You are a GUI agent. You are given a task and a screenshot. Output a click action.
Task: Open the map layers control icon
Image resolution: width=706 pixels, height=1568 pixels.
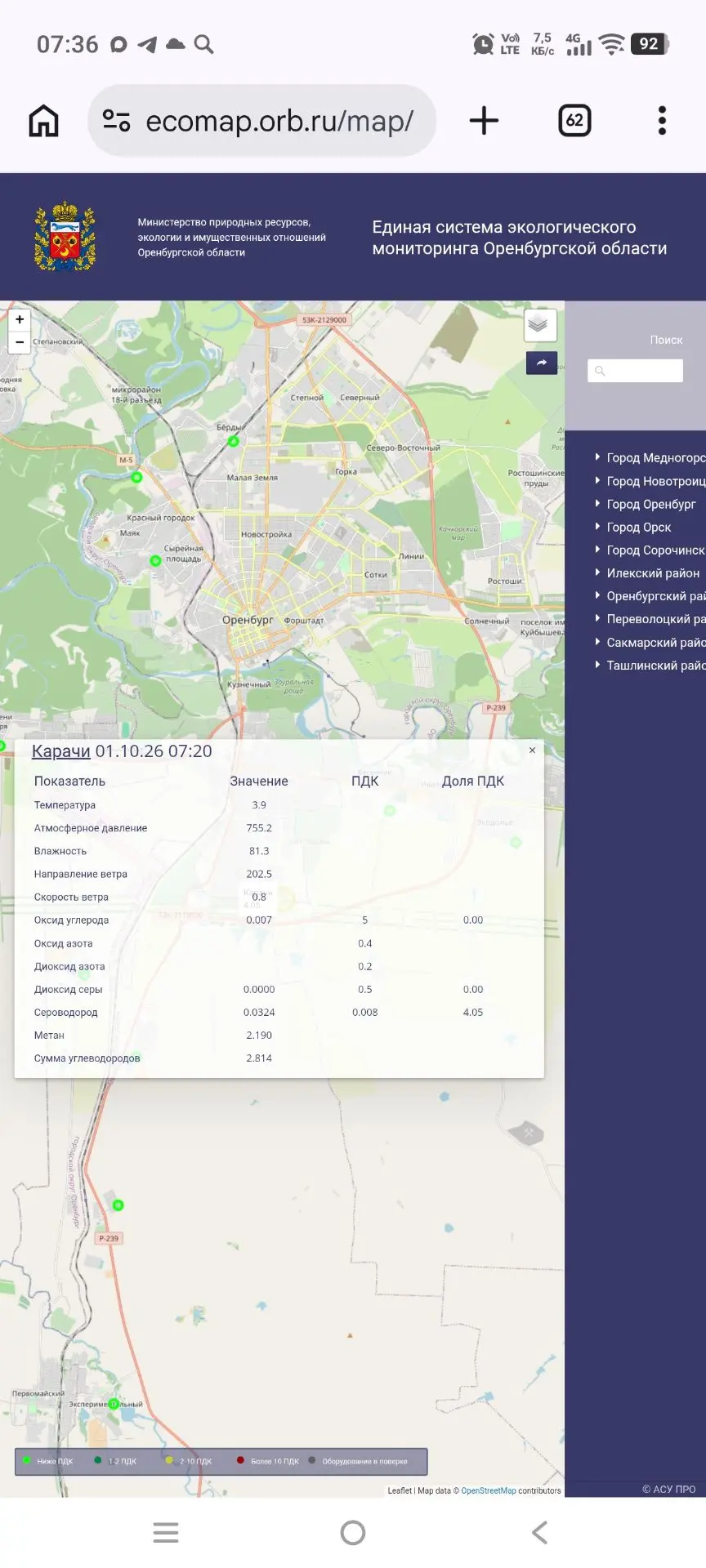click(539, 325)
